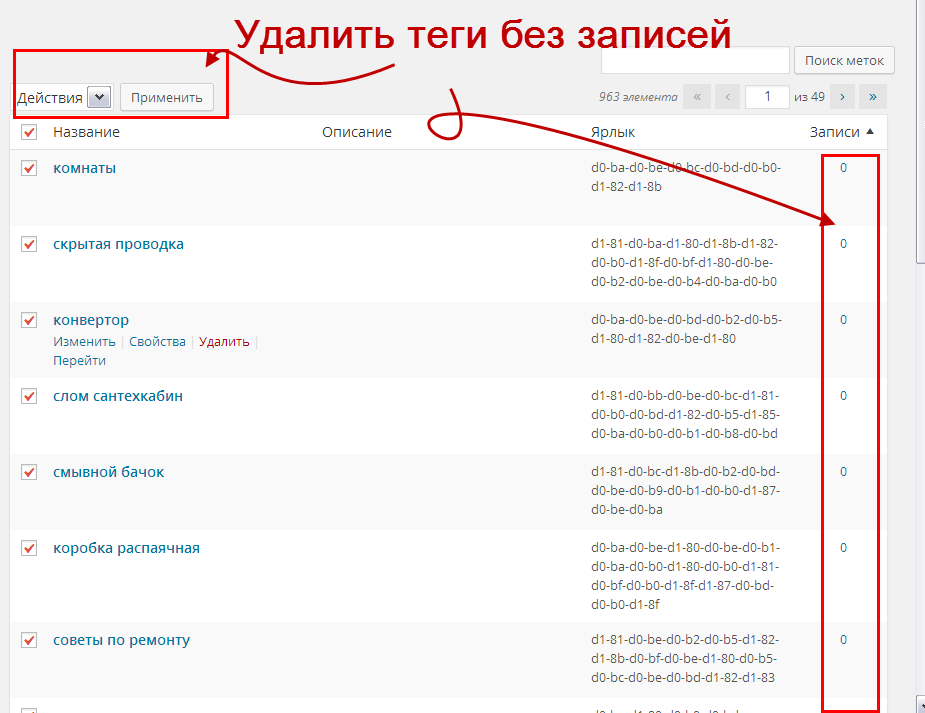Sort by Записи column header
The image size is (925, 713).
(834, 132)
